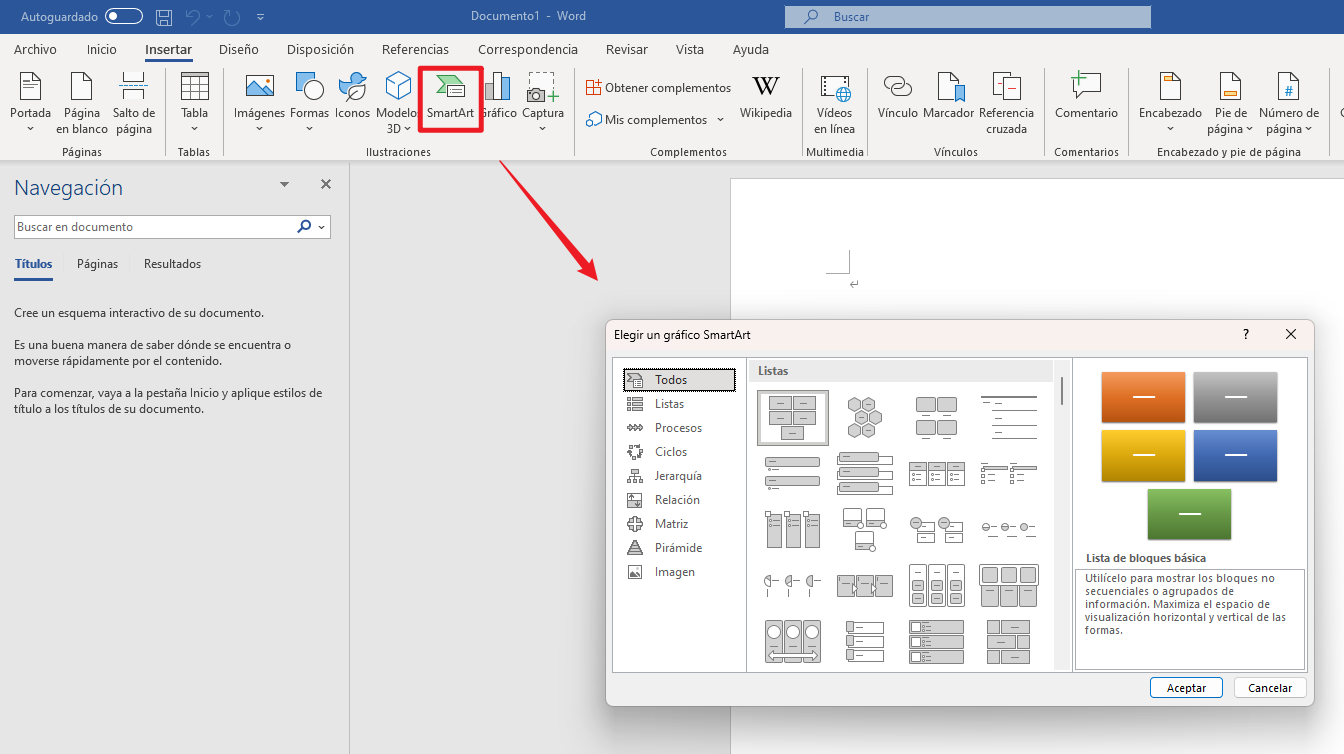Select the Títulos tab in Navegación
Image resolution: width=1344 pixels, height=754 pixels.
[x=33, y=264]
